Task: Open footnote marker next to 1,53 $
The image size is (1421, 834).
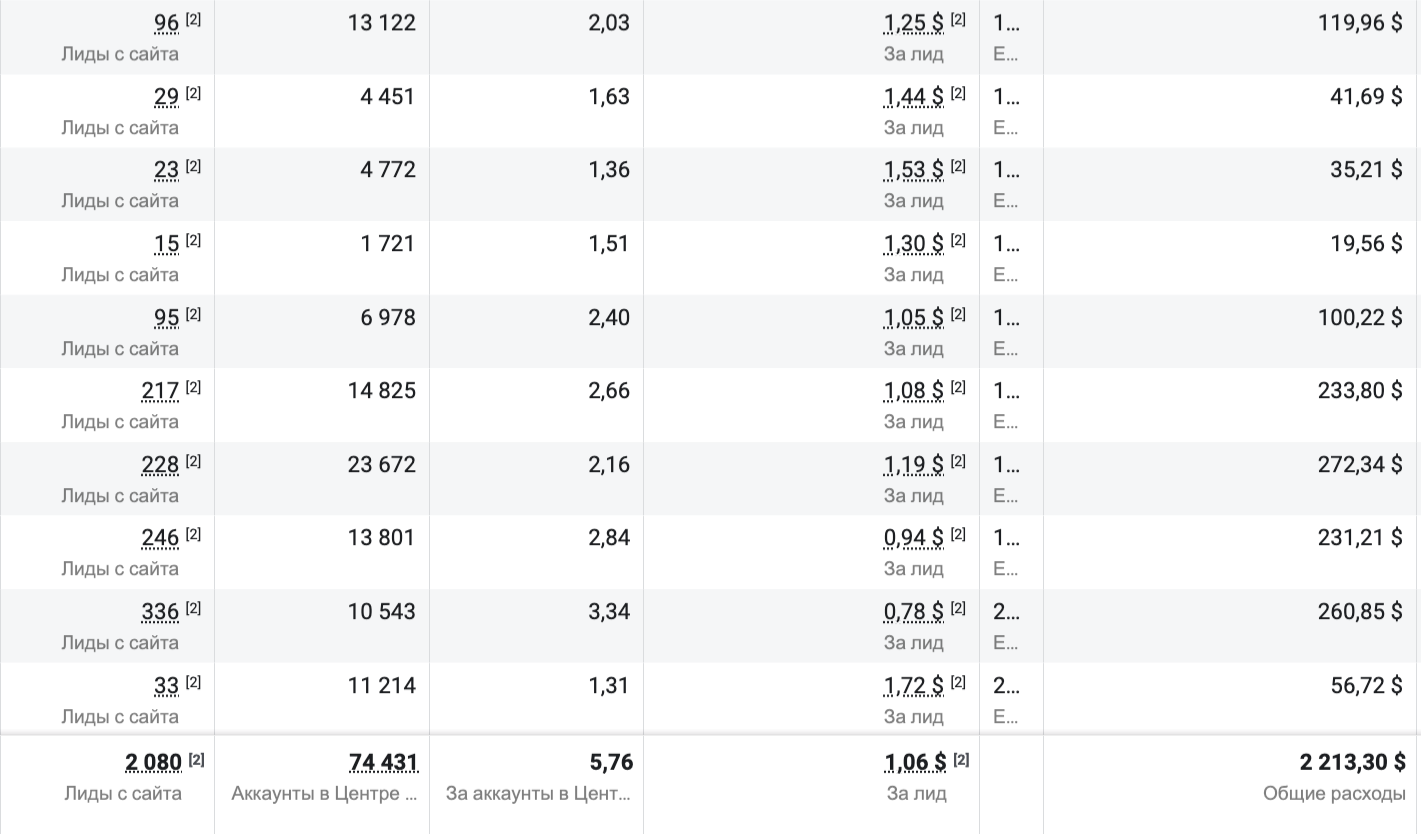Action: point(958,167)
